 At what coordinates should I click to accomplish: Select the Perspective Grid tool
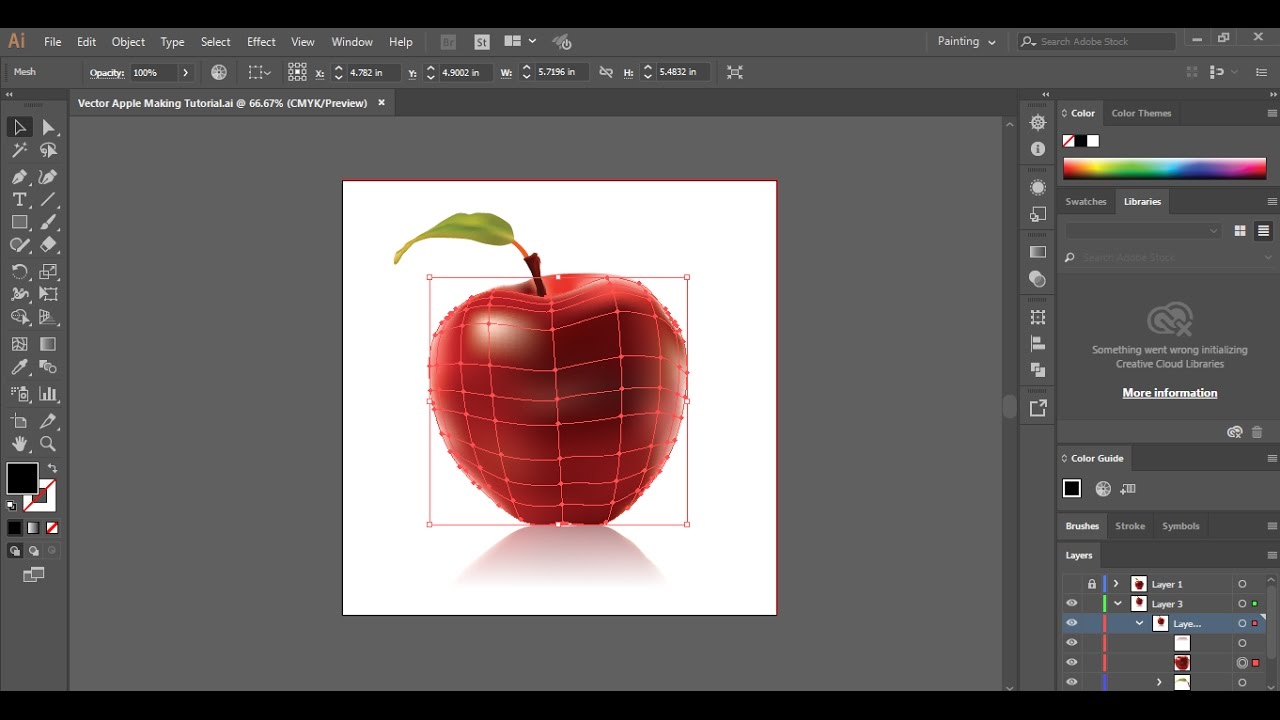(49, 317)
